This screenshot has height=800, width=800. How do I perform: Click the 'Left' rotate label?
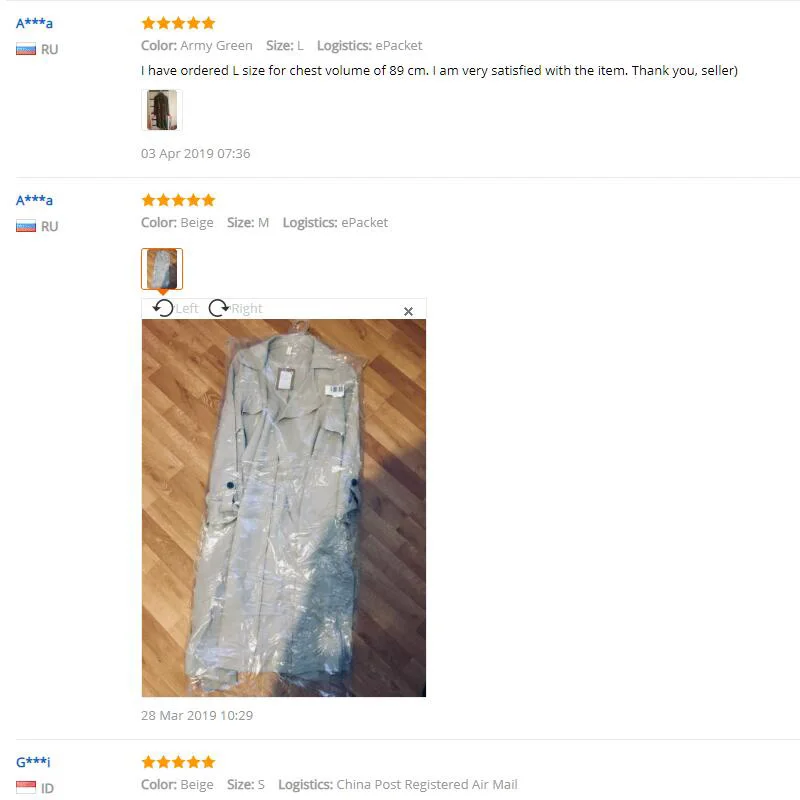tap(187, 309)
